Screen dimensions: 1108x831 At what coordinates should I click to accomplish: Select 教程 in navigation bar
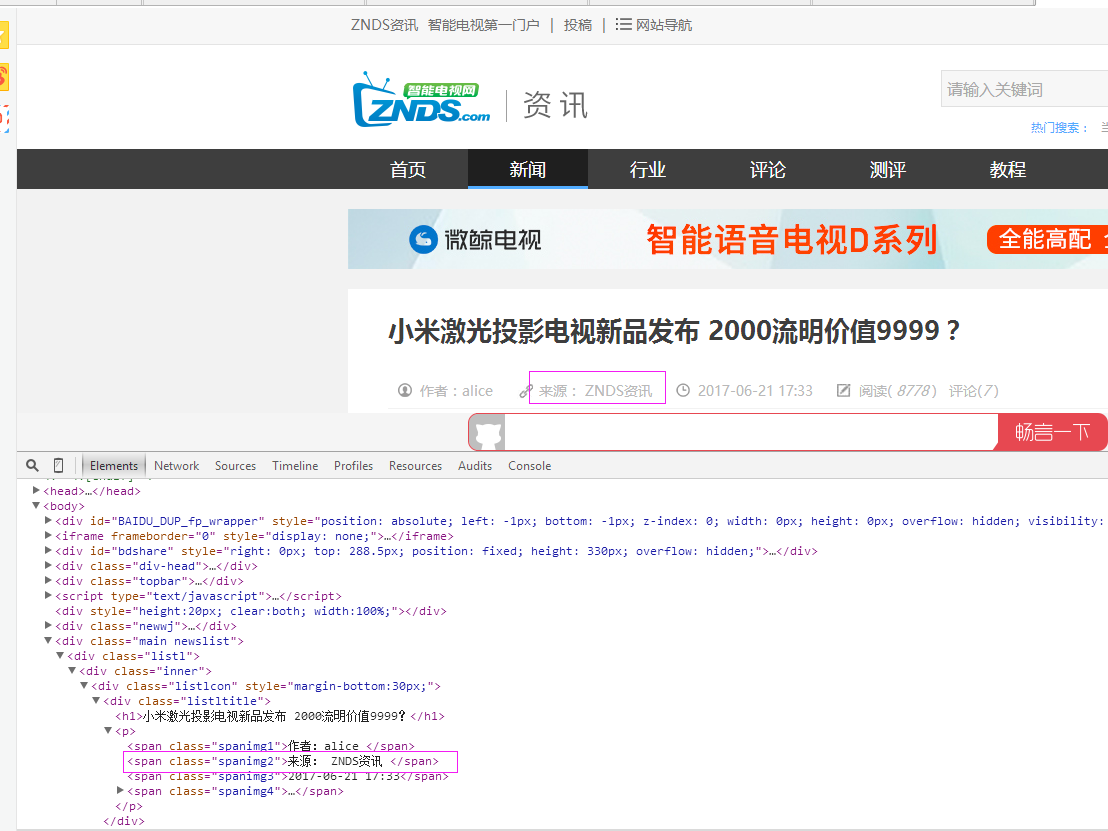click(x=1008, y=170)
